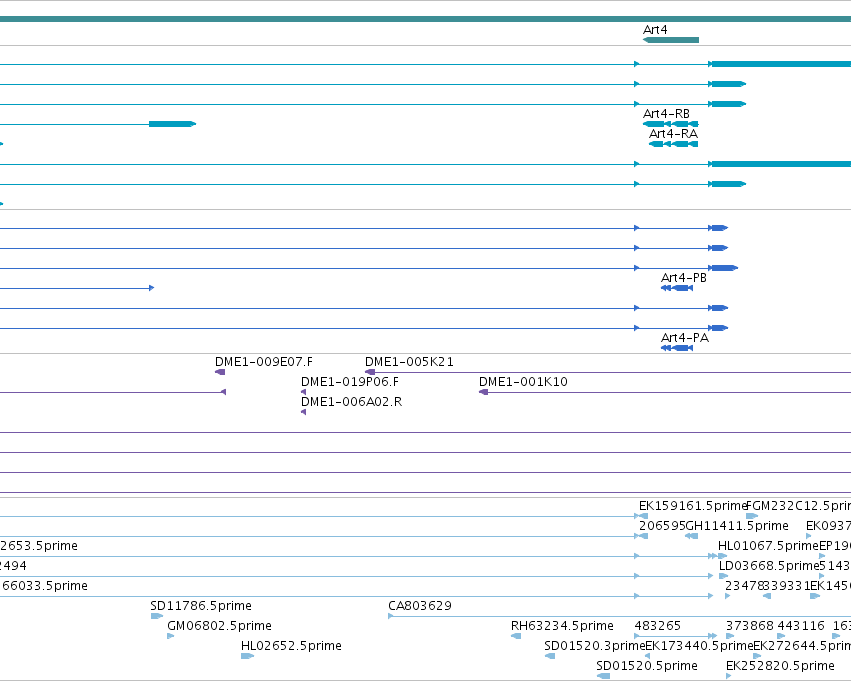This screenshot has height=681, width=851.
Task: Click the HL02652.5prime EST label
Action: [x=291, y=646]
